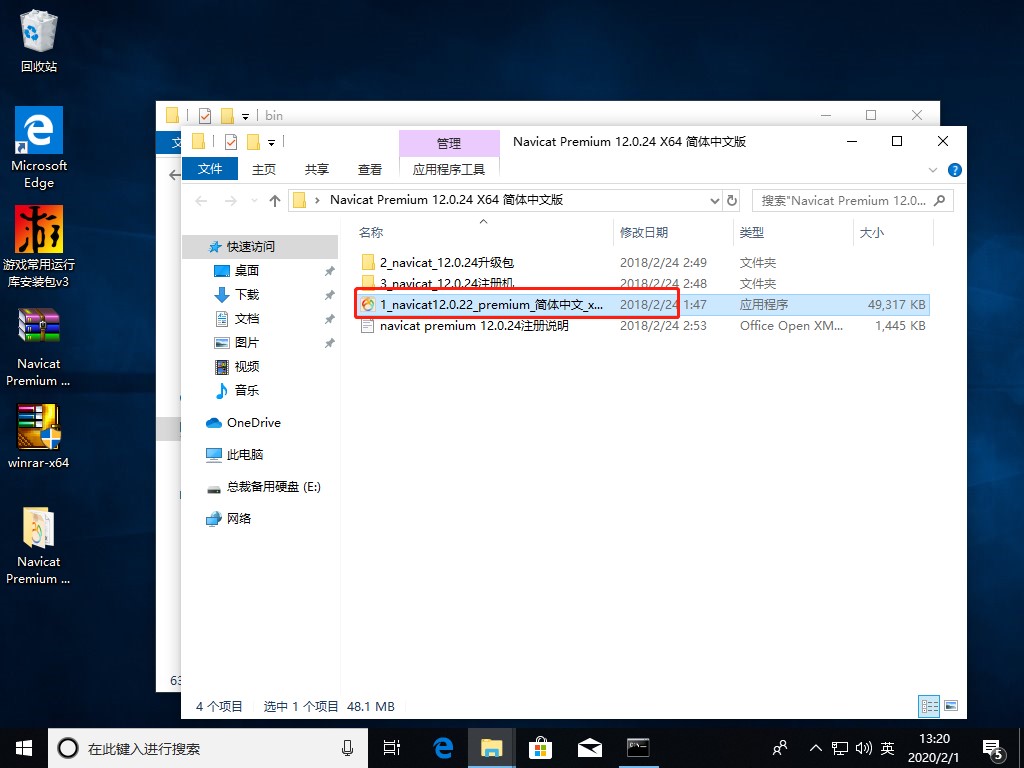
Task: Click the network icon in system tray
Action: pyautogui.click(x=840, y=748)
